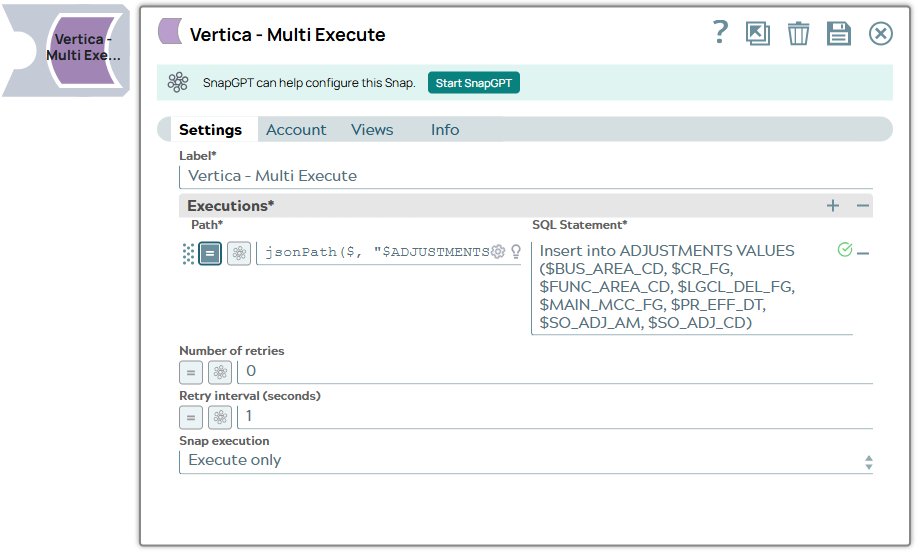Click SnapGPT icon for Number of retries
917x554 pixels.
(x=220, y=372)
